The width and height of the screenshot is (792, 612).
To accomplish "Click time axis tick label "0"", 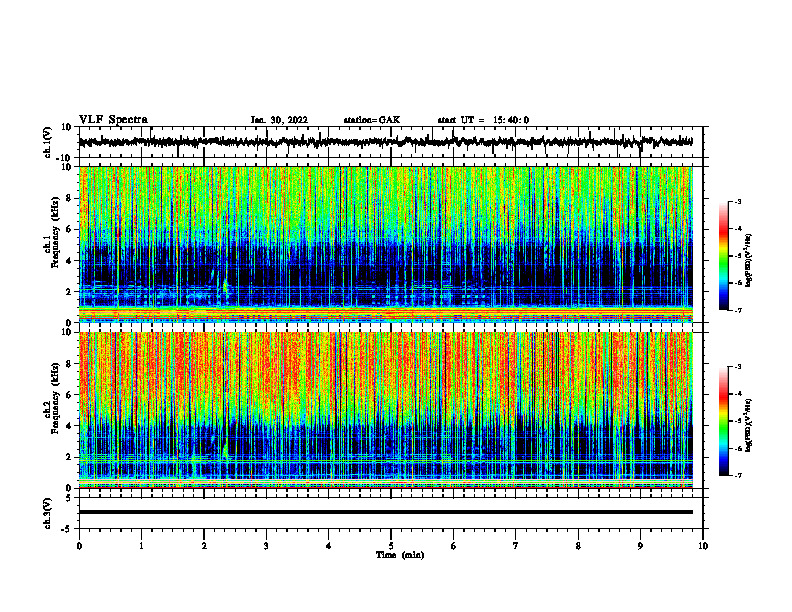I will [x=79, y=546].
